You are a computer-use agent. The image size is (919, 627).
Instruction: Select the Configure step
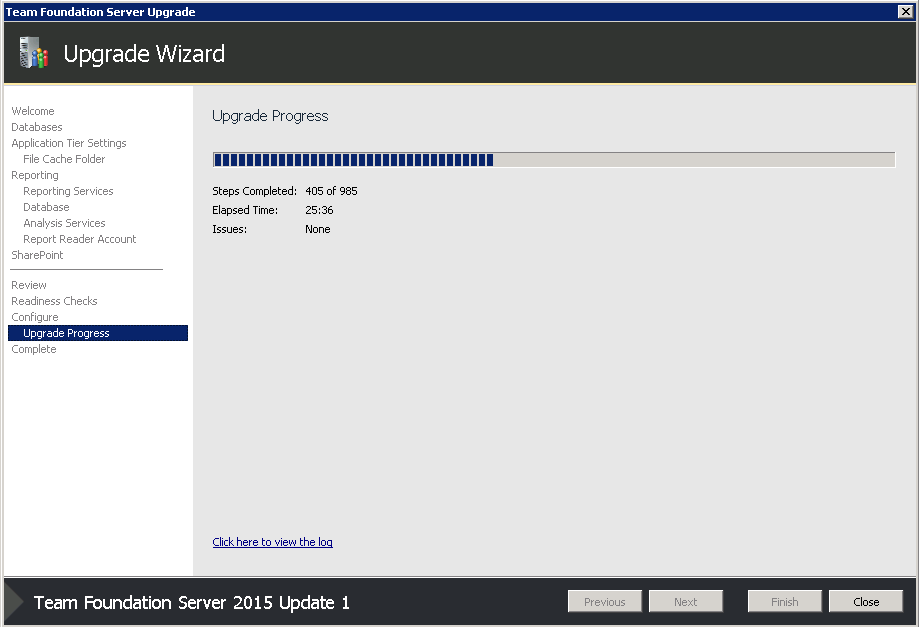(x=35, y=317)
